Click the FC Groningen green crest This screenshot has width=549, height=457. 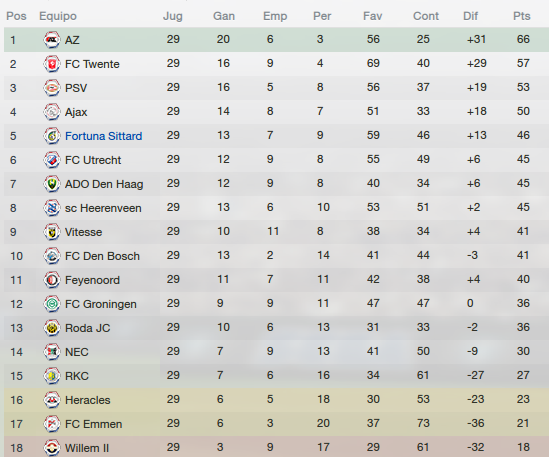[52, 304]
